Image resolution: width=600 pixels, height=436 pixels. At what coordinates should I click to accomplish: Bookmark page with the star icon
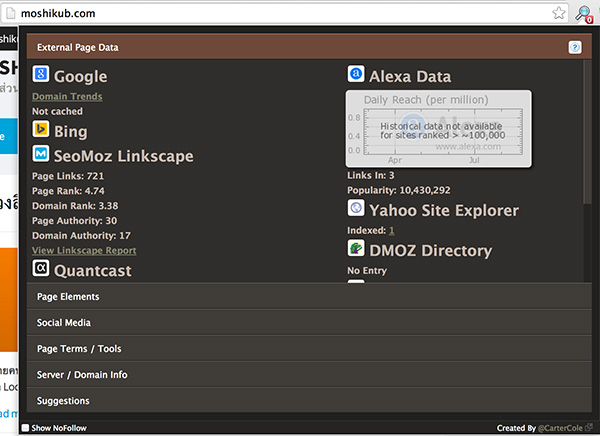click(x=559, y=13)
